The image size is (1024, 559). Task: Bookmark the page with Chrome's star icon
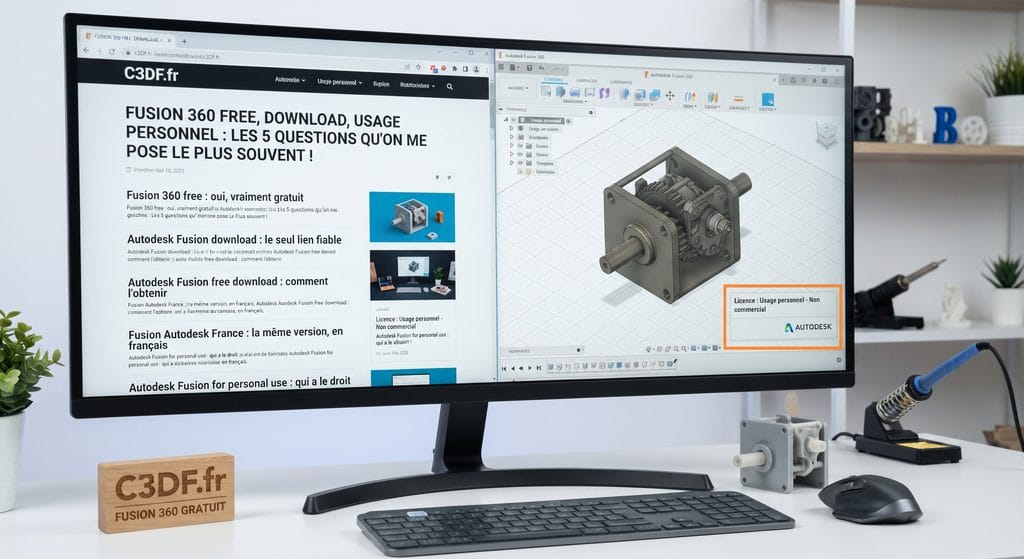coord(419,67)
